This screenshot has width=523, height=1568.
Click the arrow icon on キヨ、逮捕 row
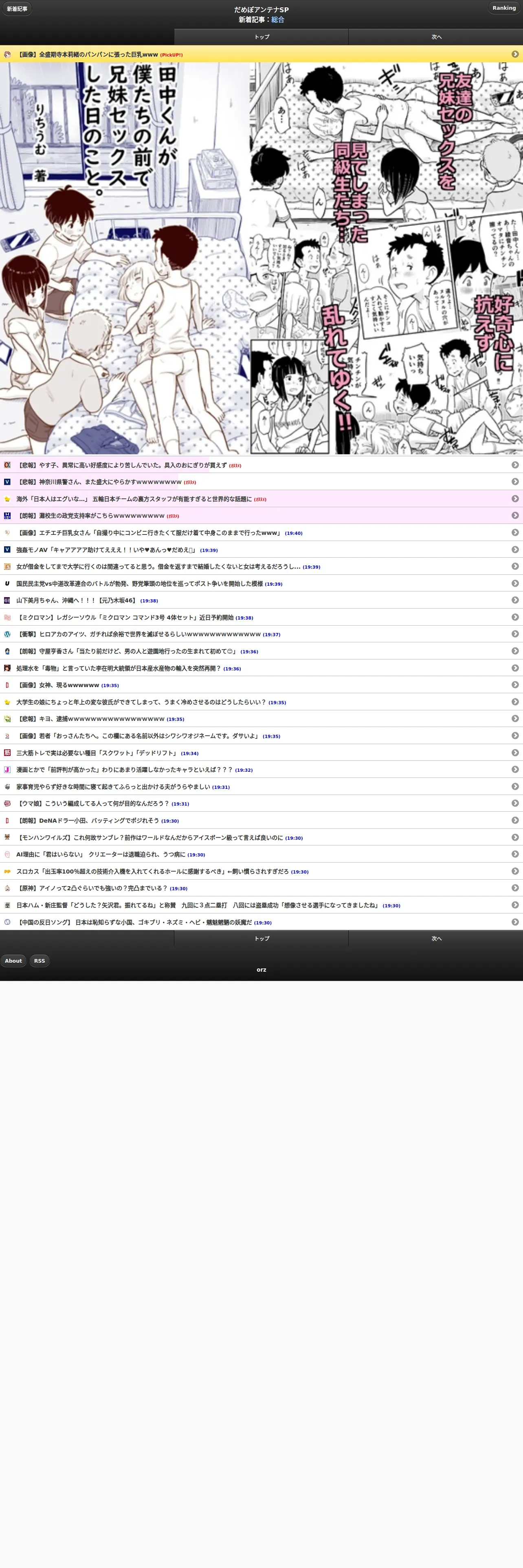(515, 719)
